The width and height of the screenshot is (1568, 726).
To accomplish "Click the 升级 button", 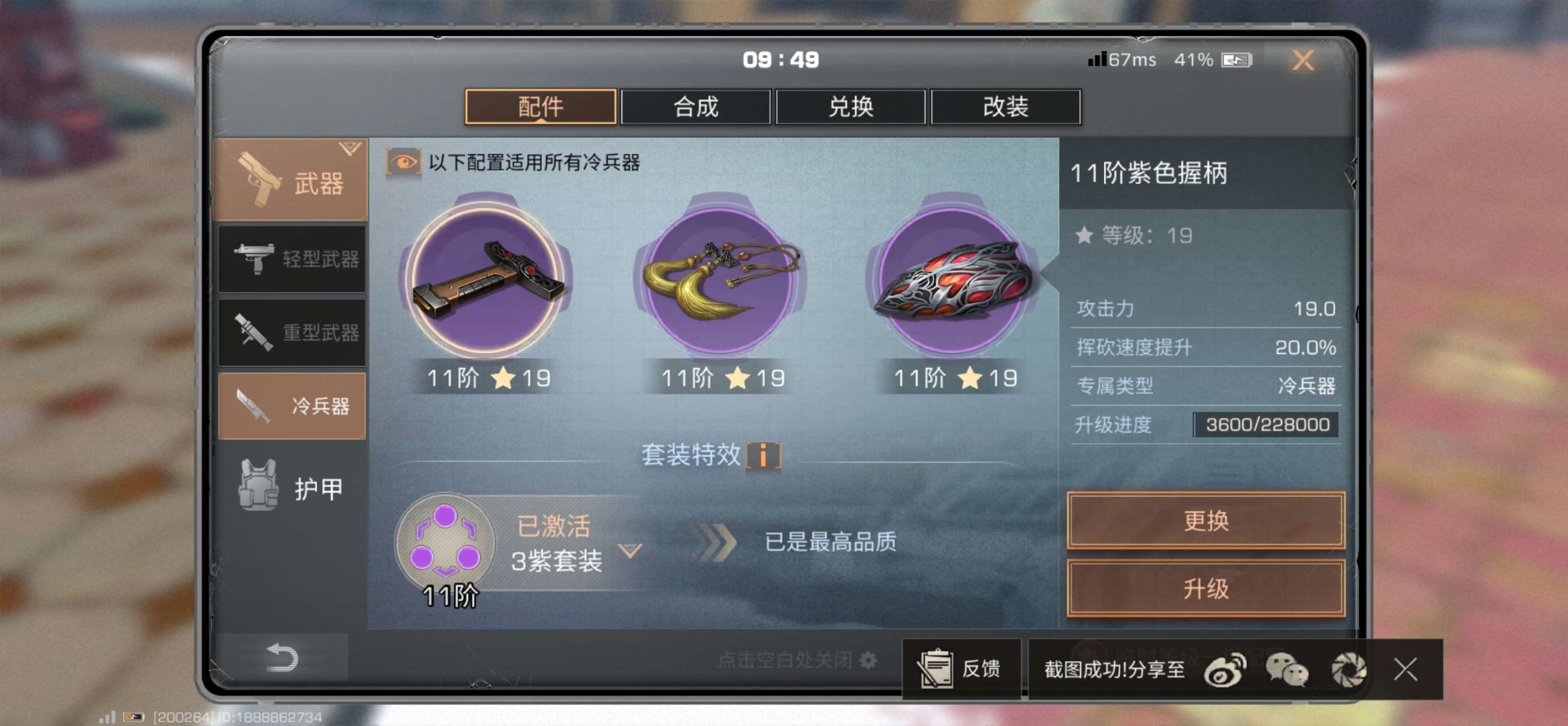I will pyautogui.click(x=1205, y=588).
